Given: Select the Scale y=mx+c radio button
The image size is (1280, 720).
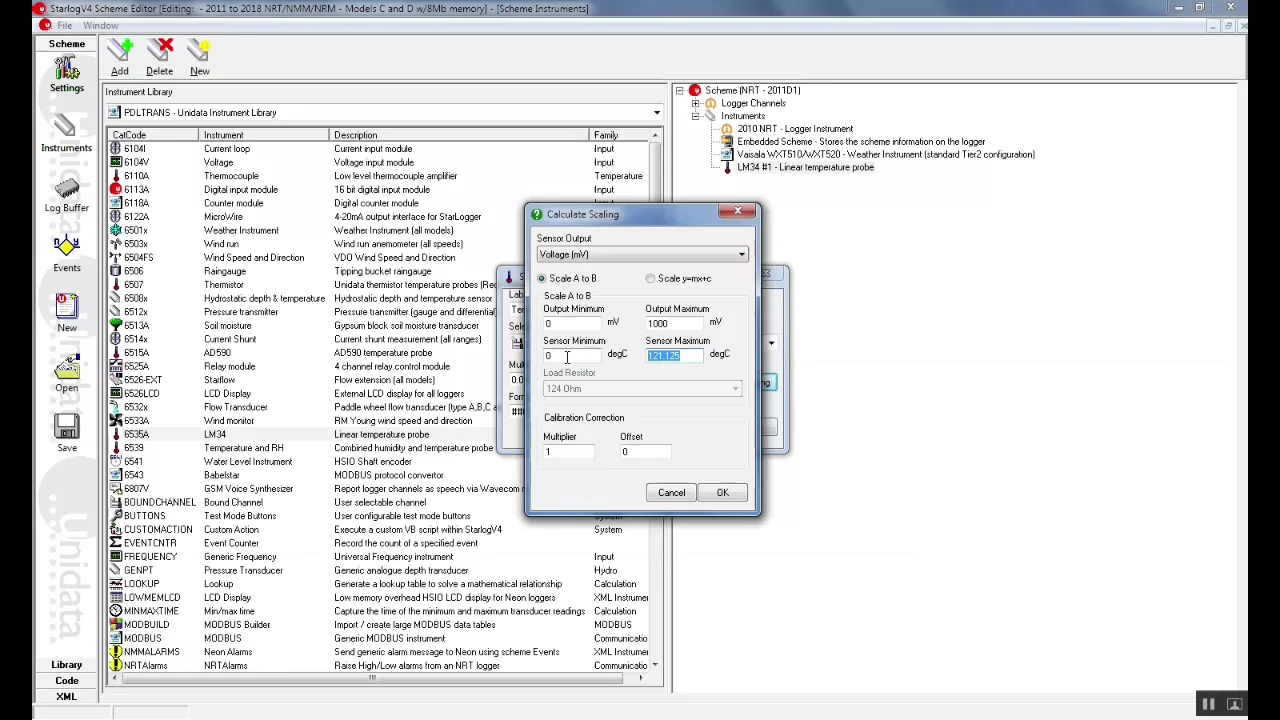Looking at the screenshot, I should pyautogui.click(x=651, y=278).
